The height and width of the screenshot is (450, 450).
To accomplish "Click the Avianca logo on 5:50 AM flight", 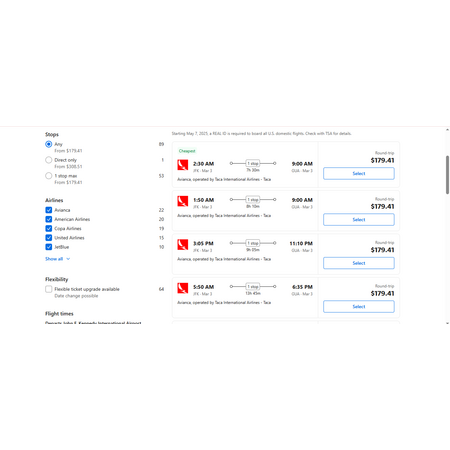I will (183, 288).
